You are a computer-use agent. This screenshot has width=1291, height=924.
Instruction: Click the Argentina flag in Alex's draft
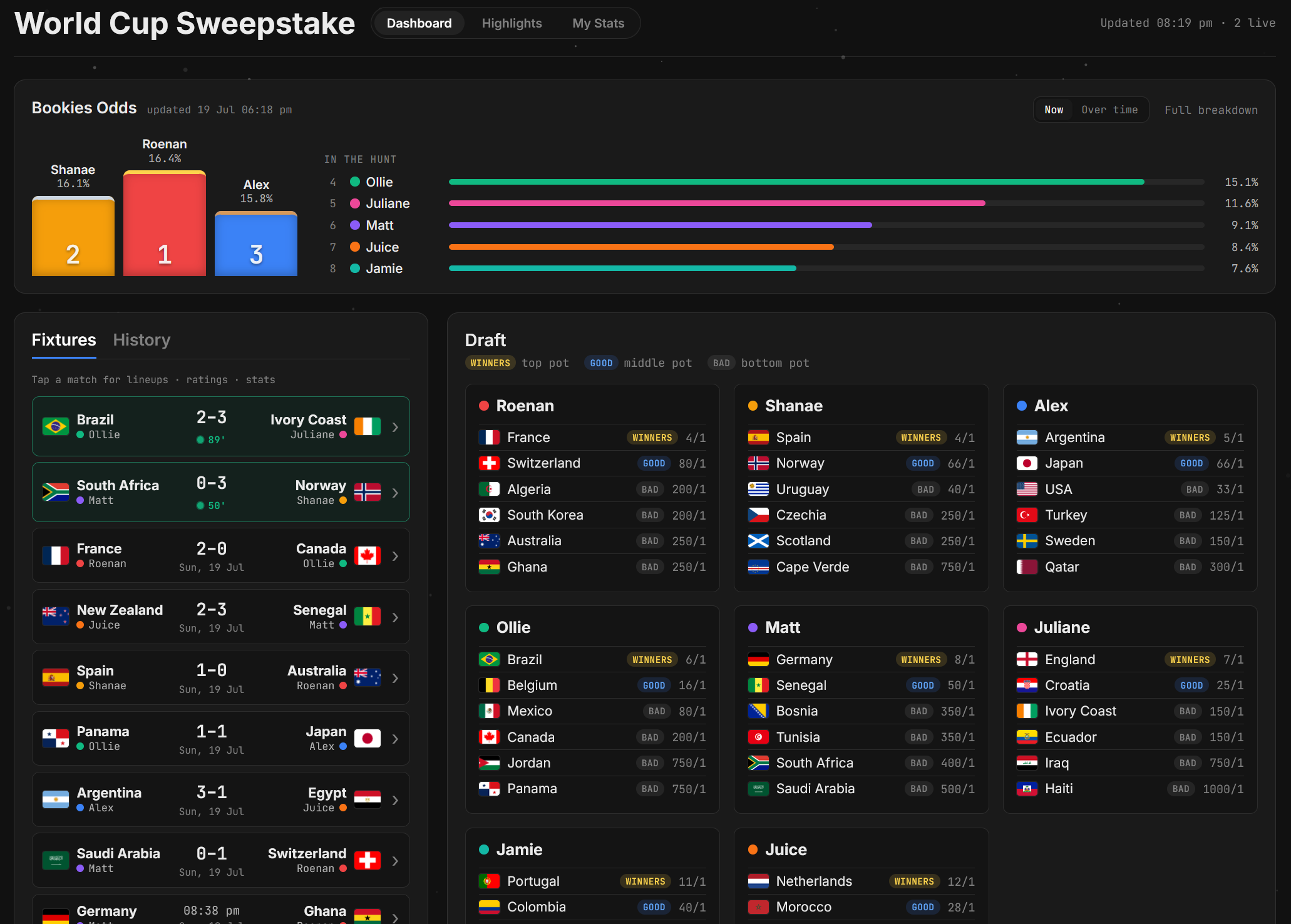click(1027, 438)
